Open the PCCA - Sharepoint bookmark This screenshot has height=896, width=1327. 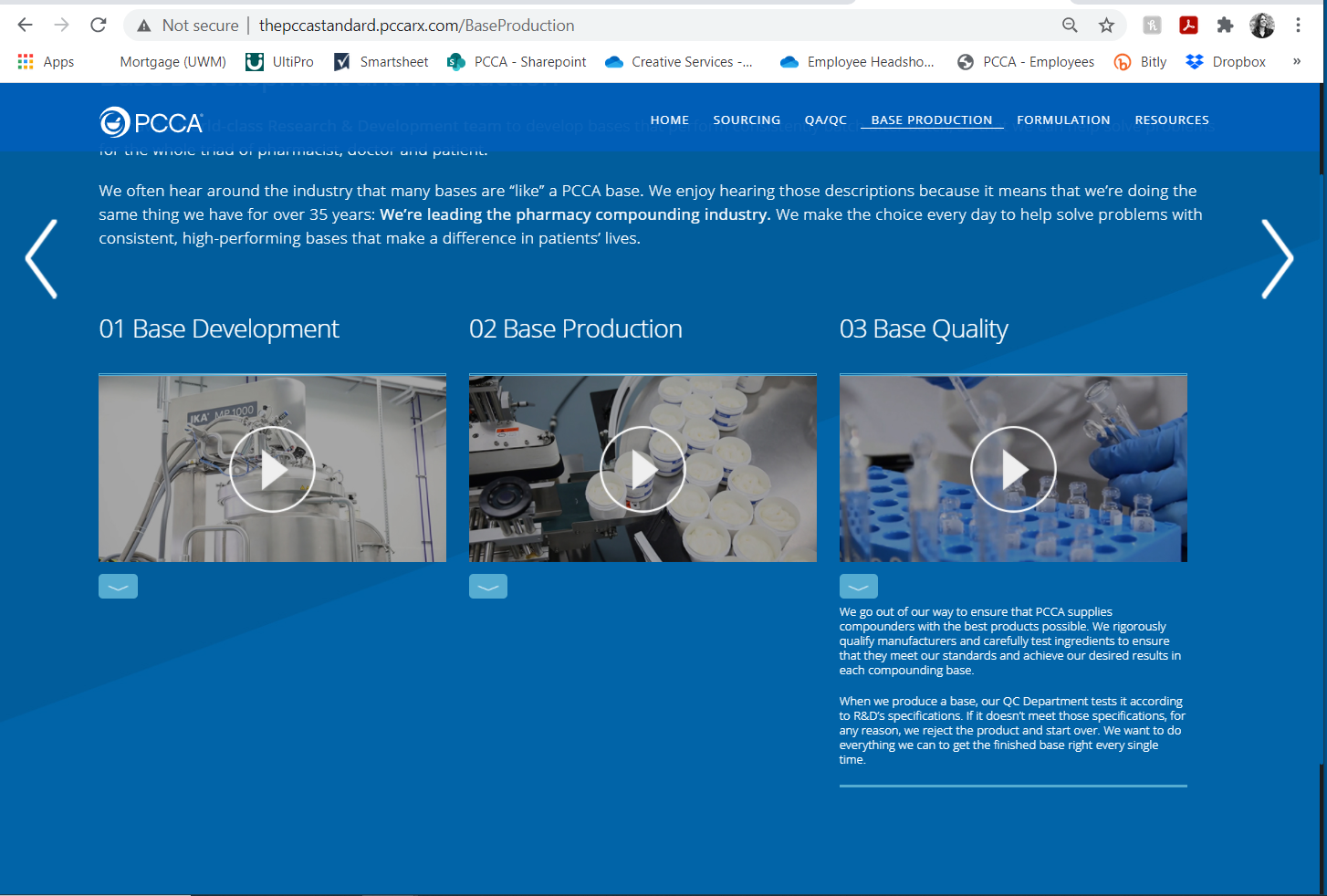[517, 62]
